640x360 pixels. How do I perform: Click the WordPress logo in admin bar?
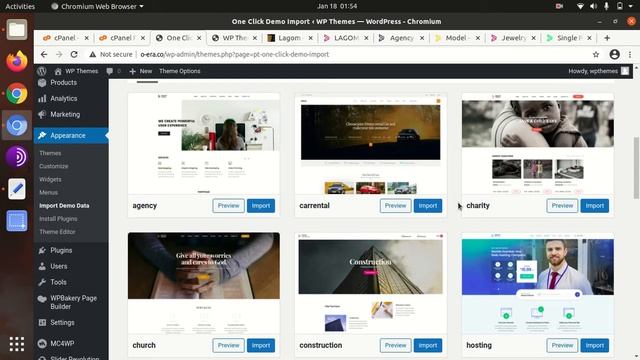(42, 71)
